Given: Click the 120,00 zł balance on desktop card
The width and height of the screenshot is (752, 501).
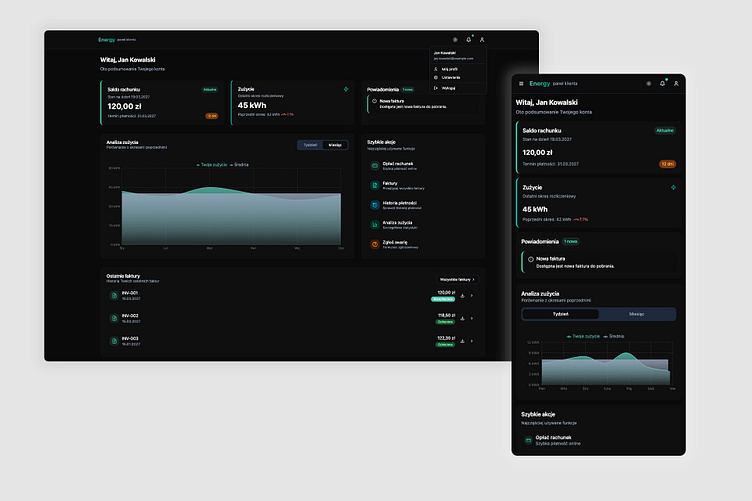Looking at the screenshot, I should pos(124,106).
